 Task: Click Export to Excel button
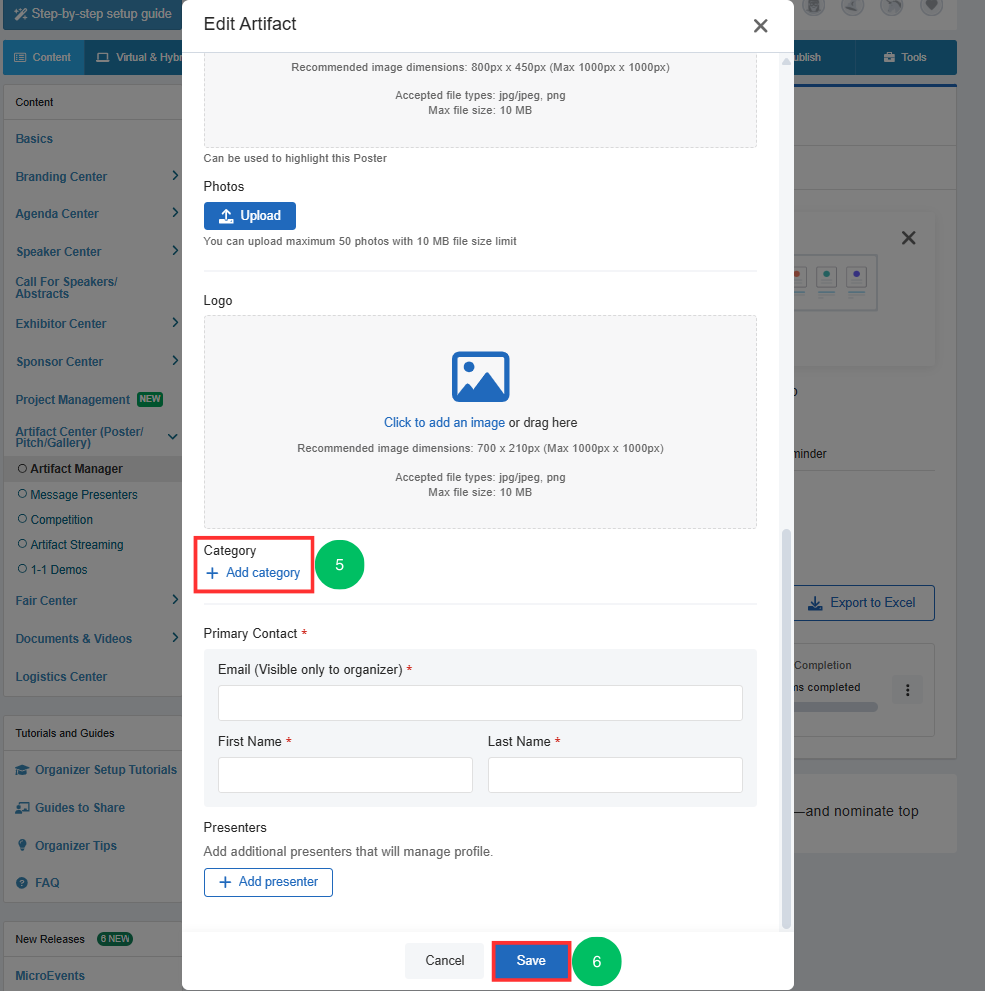pyautogui.click(x=864, y=603)
